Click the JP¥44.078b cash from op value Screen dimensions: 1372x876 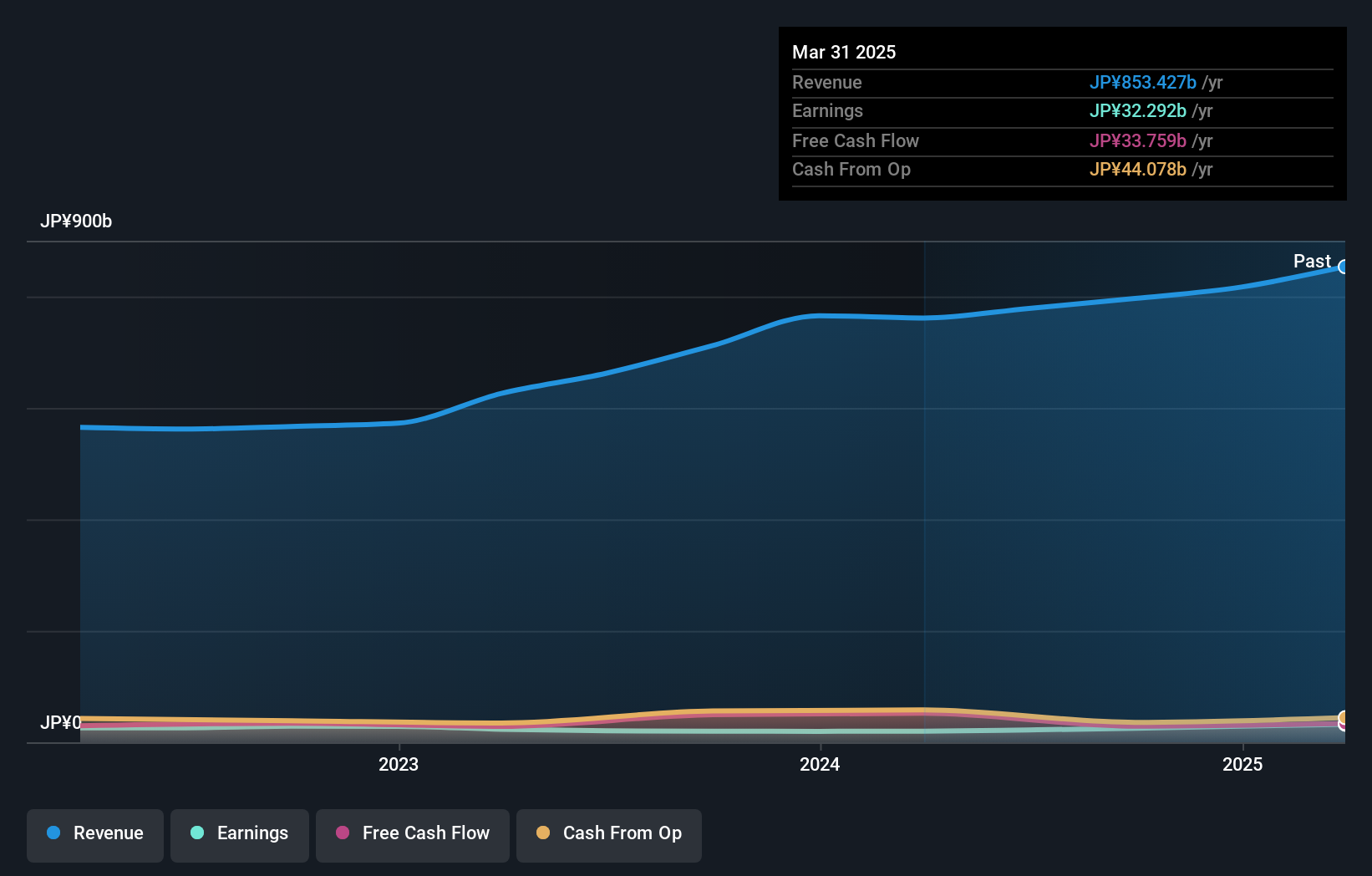pyautogui.click(x=1137, y=169)
